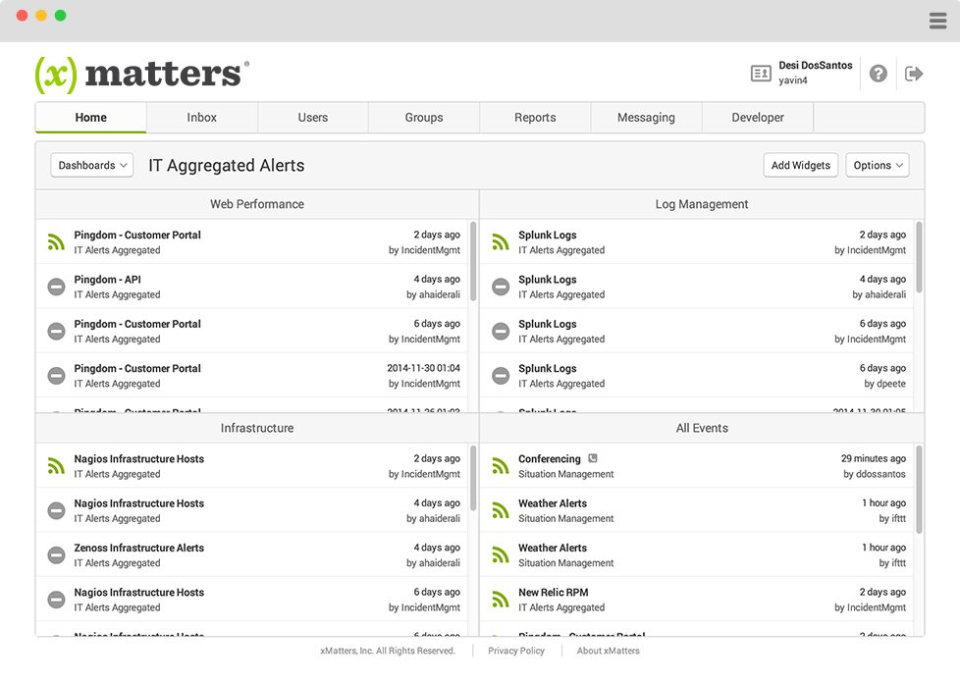960x683 pixels.
Task: Click the xMatters logo
Action: click(142, 74)
